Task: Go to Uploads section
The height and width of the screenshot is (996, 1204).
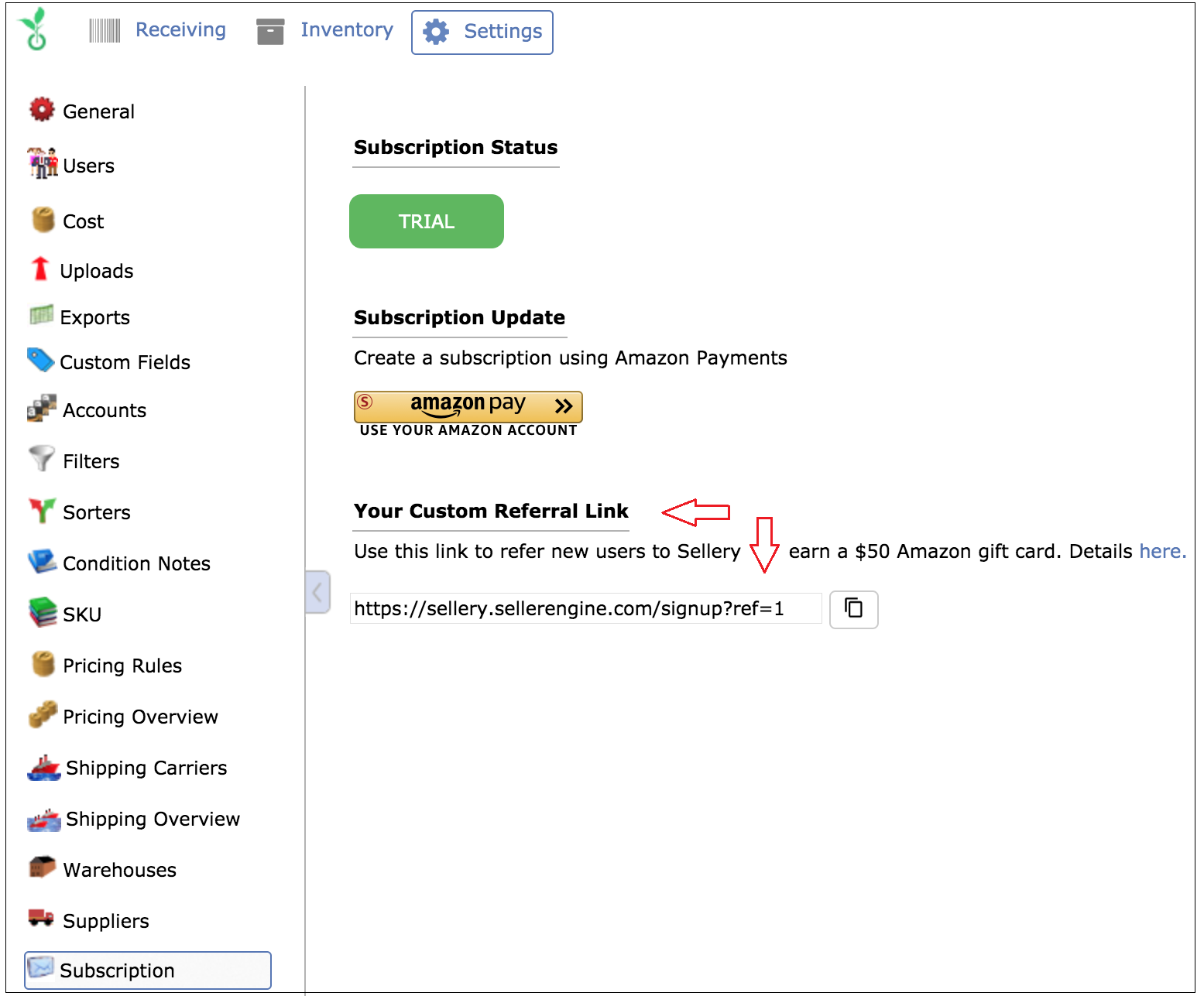Action: [x=97, y=272]
